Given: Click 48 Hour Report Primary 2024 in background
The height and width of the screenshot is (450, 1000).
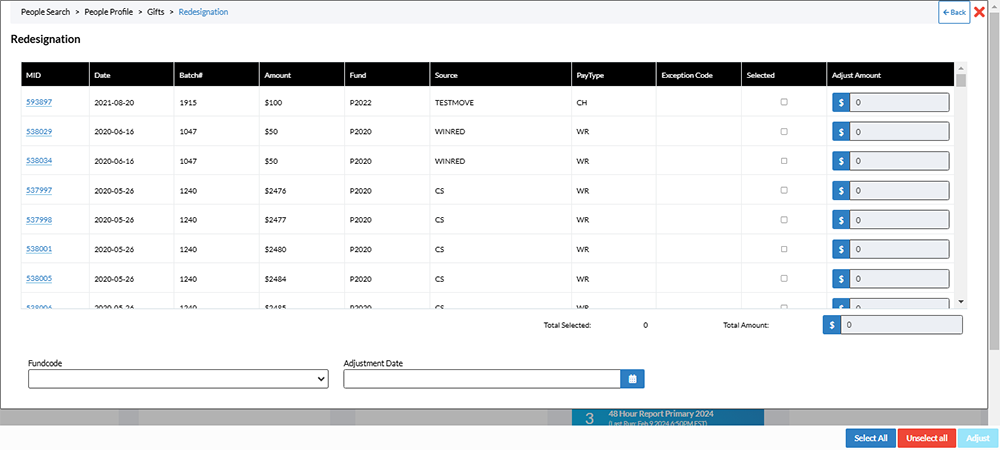Looking at the screenshot, I should (661, 414).
